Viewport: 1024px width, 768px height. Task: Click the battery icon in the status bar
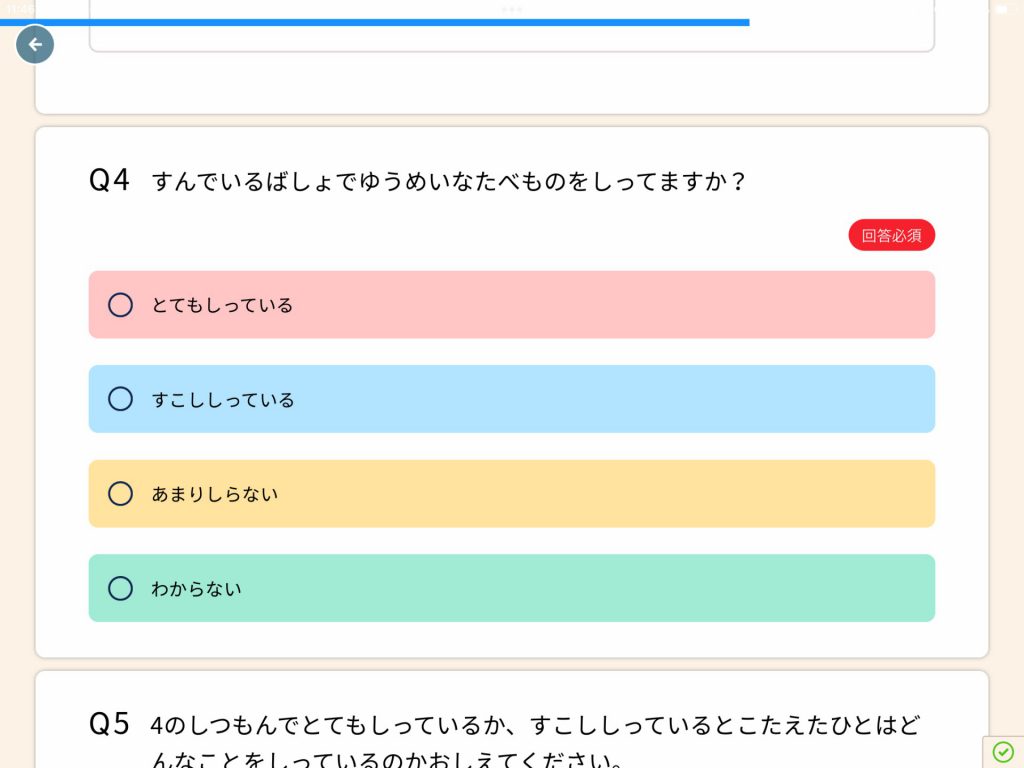coord(1002,9)
